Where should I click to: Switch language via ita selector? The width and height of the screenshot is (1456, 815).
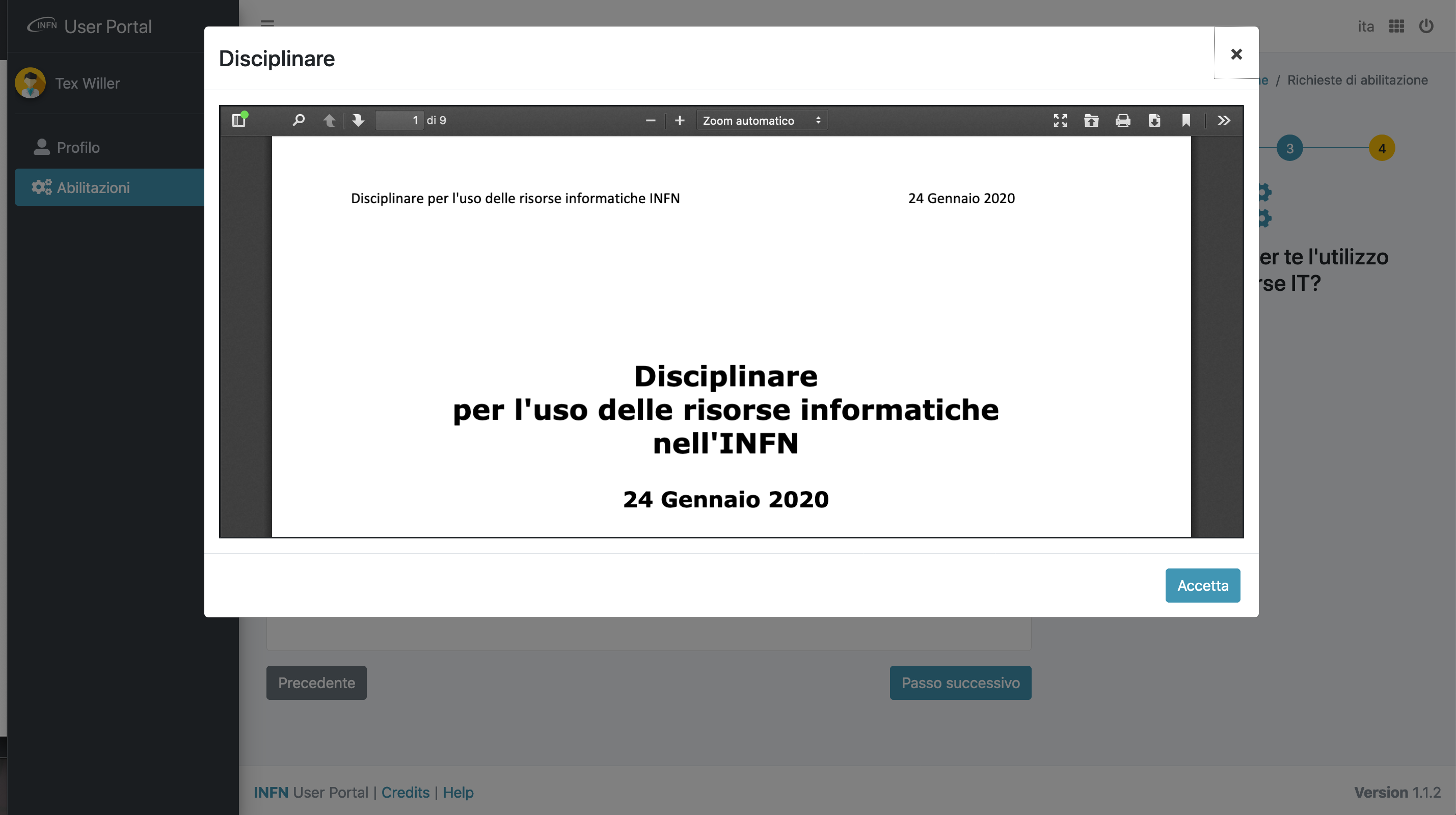pos(1366,26)
